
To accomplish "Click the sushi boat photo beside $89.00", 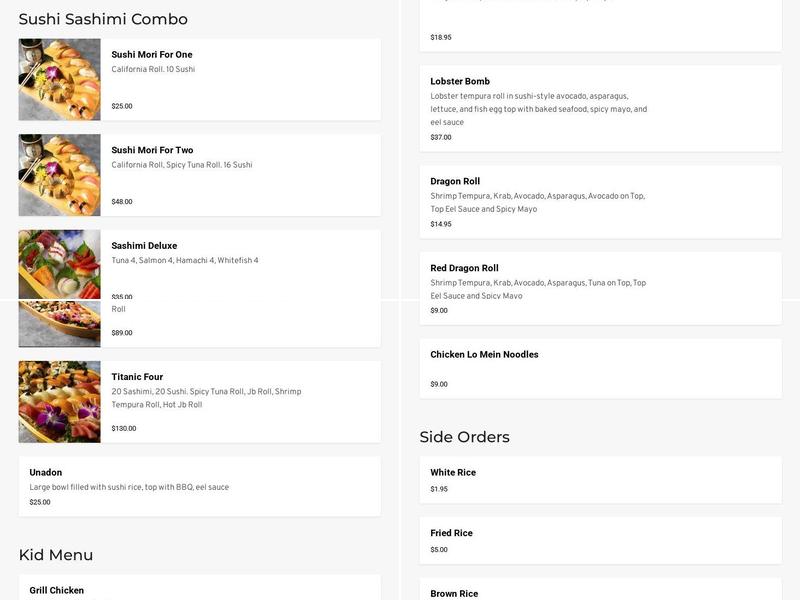I will 59,324.
